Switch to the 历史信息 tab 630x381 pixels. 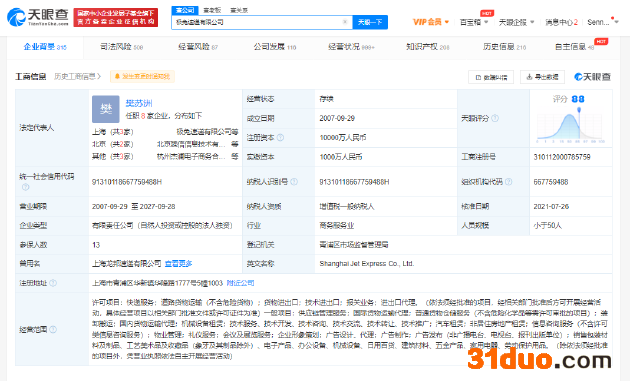coord(505,47)
